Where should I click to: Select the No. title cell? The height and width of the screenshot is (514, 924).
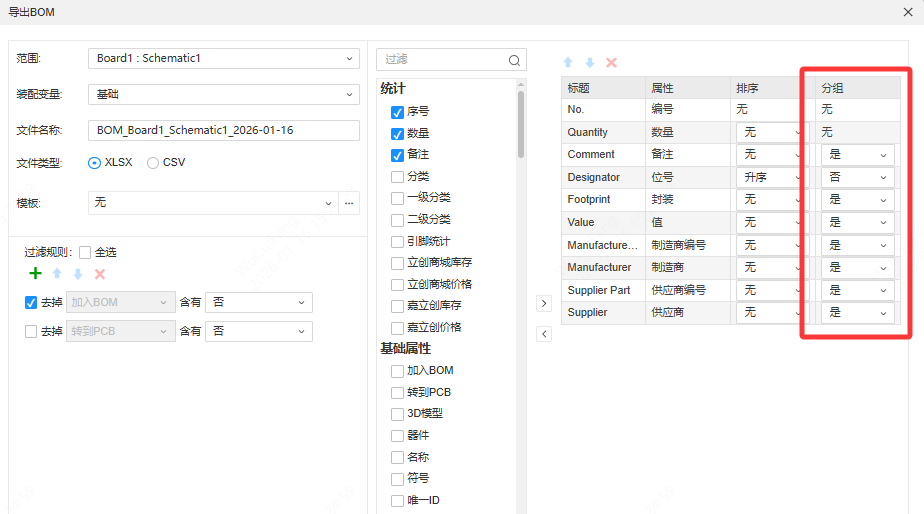tap(603, 110)
